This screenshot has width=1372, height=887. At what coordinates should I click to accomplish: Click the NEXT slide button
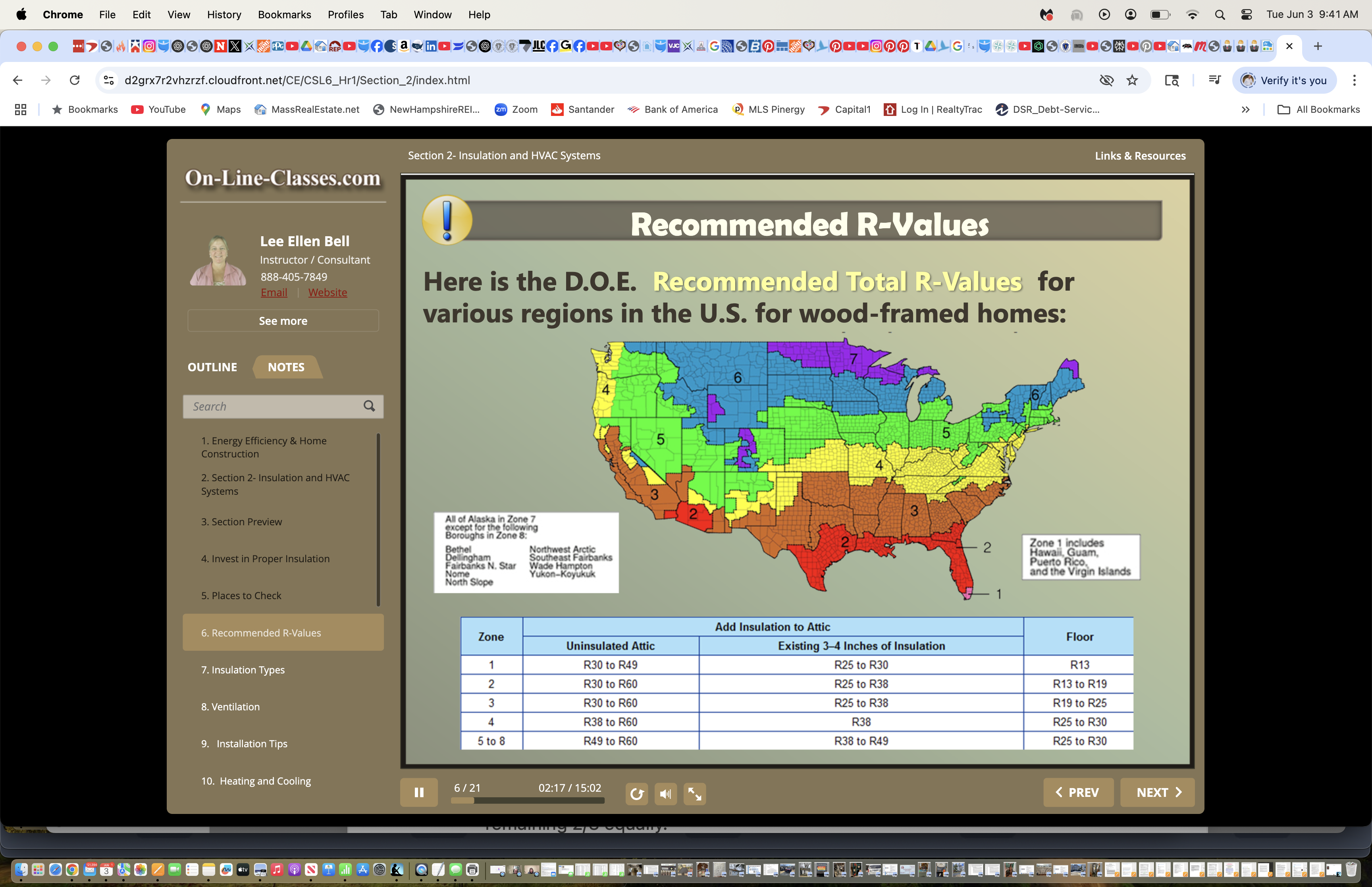coord(1157,792)
